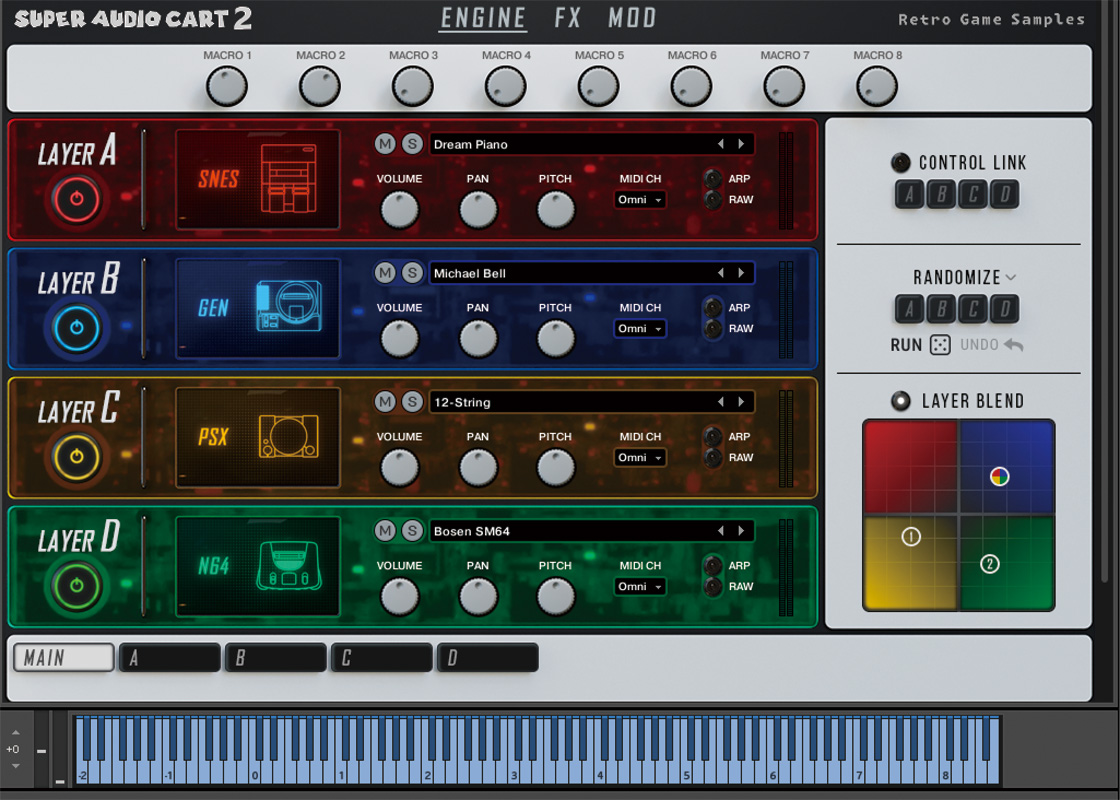
Task: Mute Layer D with M button
Action: (385, 531)
